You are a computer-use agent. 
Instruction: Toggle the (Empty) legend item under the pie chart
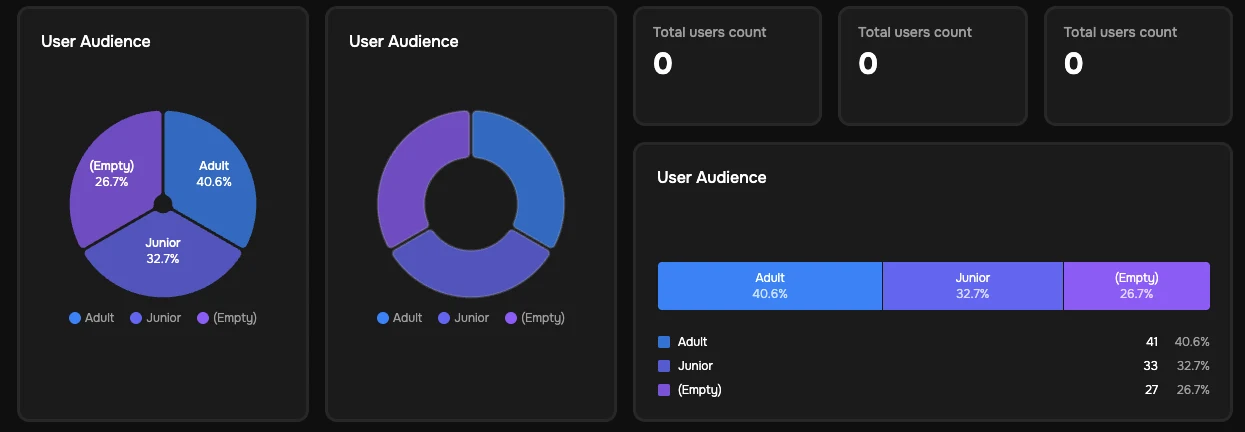(x=227, y=318)
